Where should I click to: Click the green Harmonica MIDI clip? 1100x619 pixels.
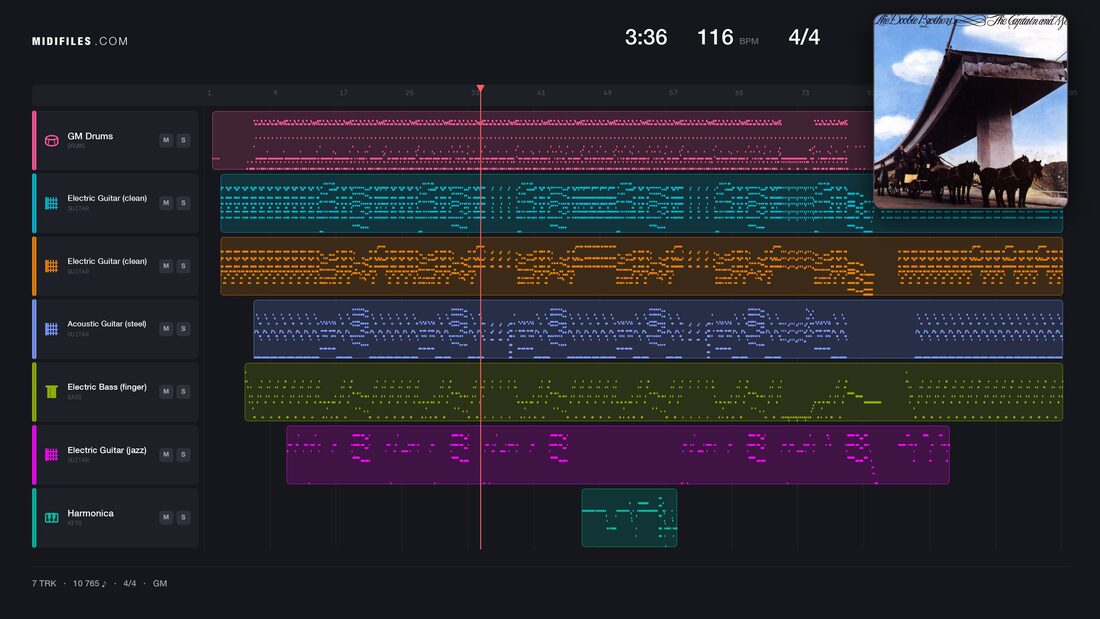coord(629,518)
